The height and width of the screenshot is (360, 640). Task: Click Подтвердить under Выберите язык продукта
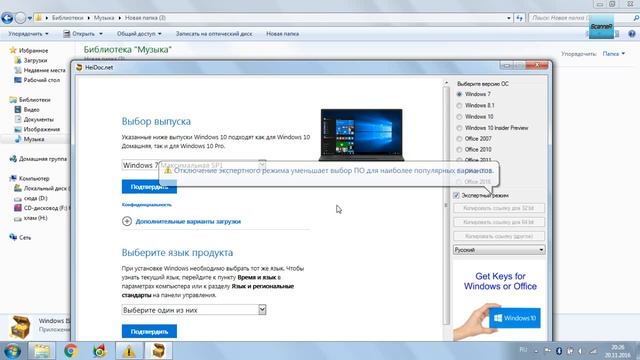(x=149, y=331)
